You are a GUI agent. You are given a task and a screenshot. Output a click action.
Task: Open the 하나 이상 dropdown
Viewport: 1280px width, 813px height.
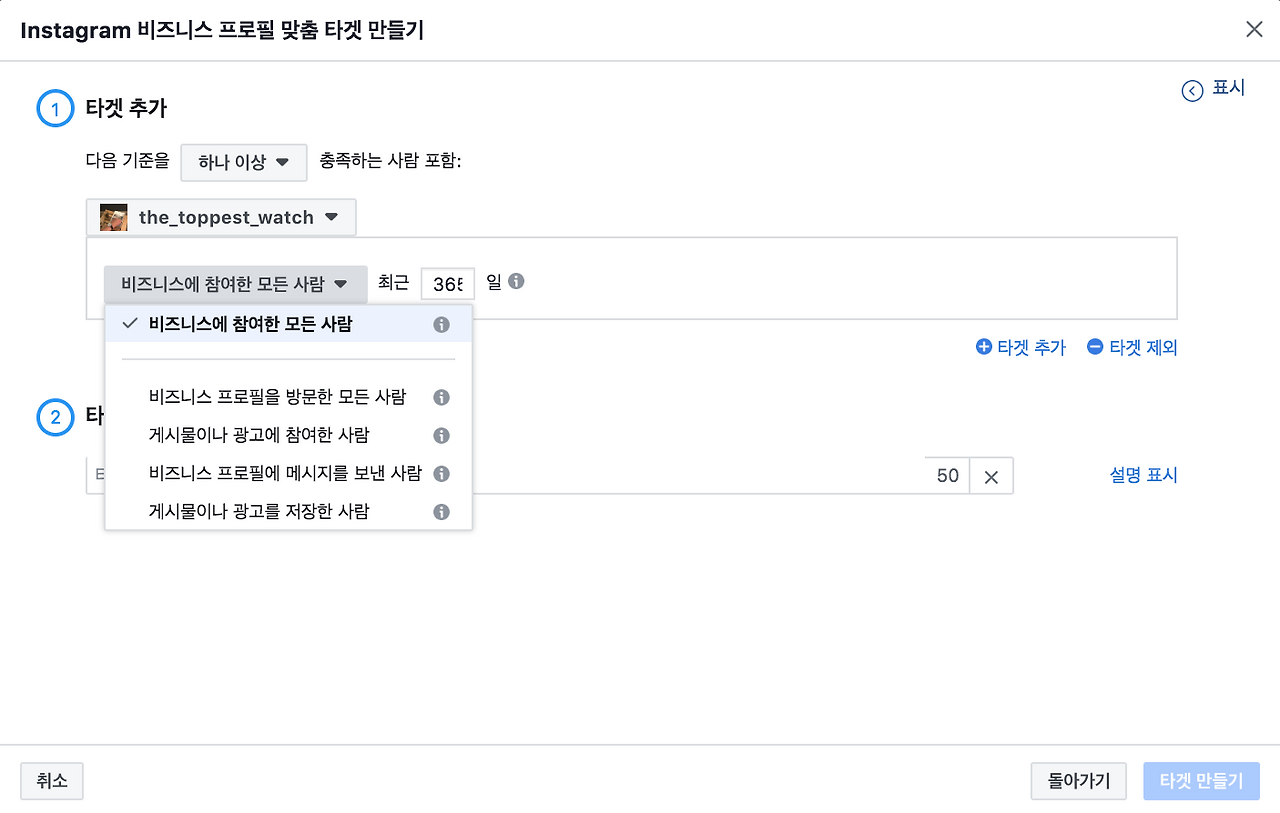tap(243, 162)
